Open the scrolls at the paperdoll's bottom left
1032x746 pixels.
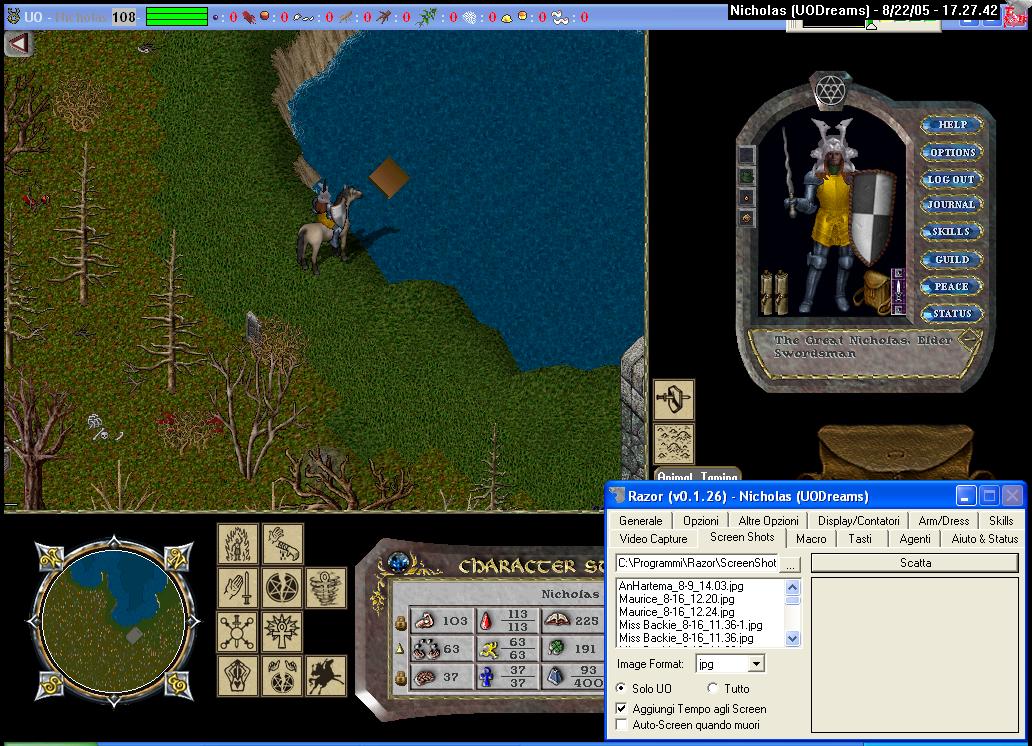click(x=775, y=292)
